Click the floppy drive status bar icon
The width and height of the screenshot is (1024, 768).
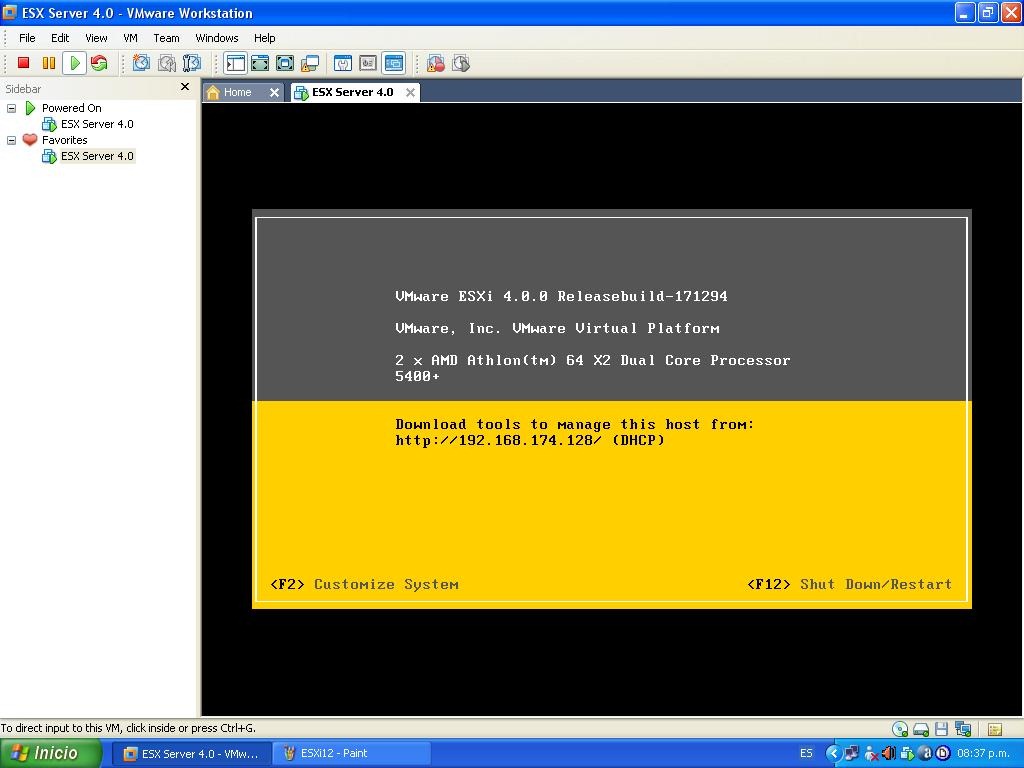click(941, 729)
